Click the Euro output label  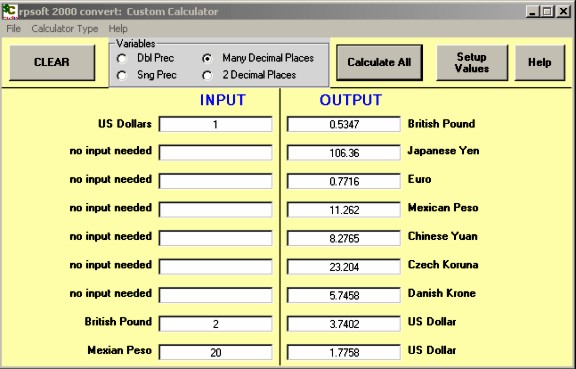pos(420,179)
